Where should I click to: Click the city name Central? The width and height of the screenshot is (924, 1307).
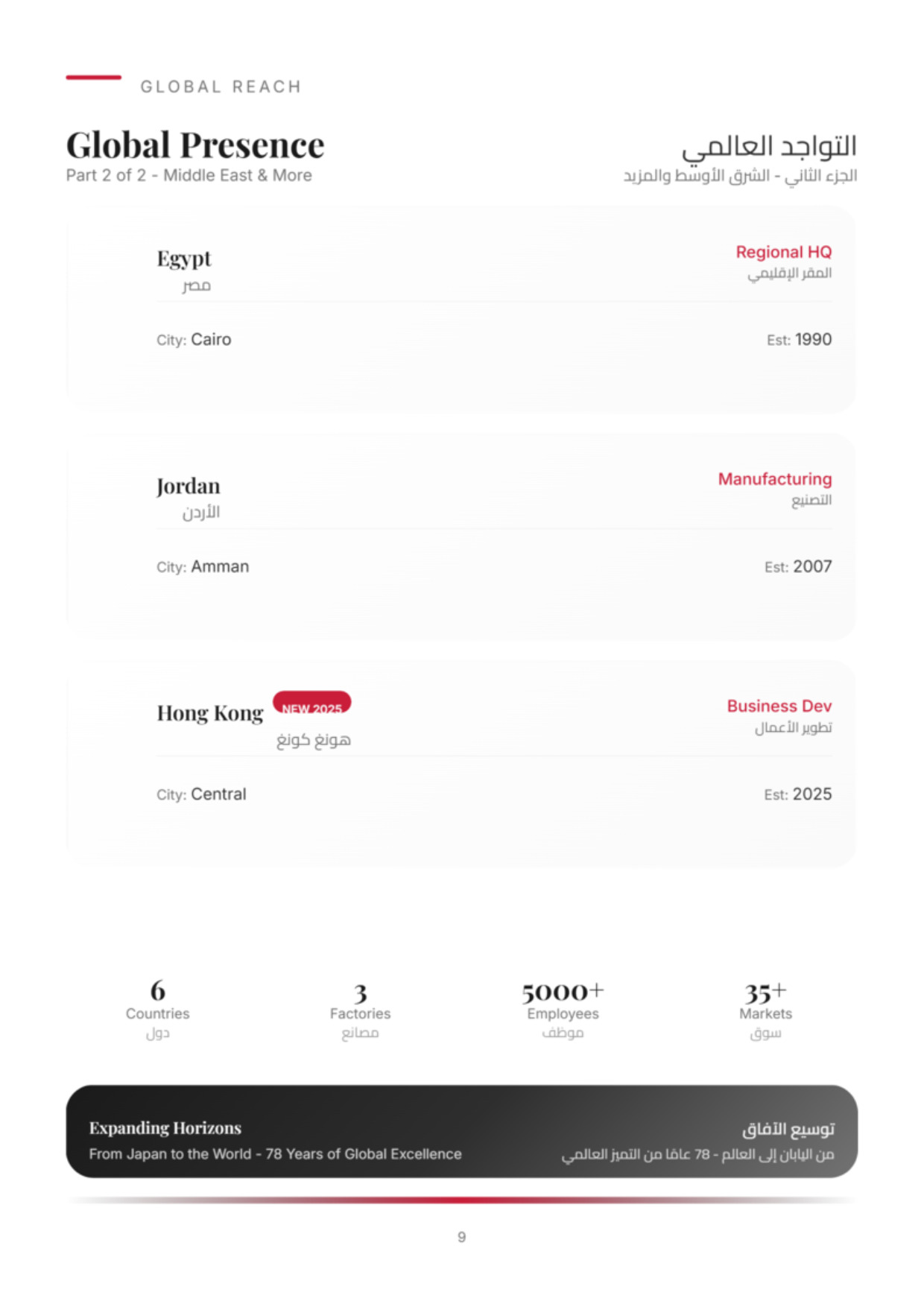pos(218,794)
